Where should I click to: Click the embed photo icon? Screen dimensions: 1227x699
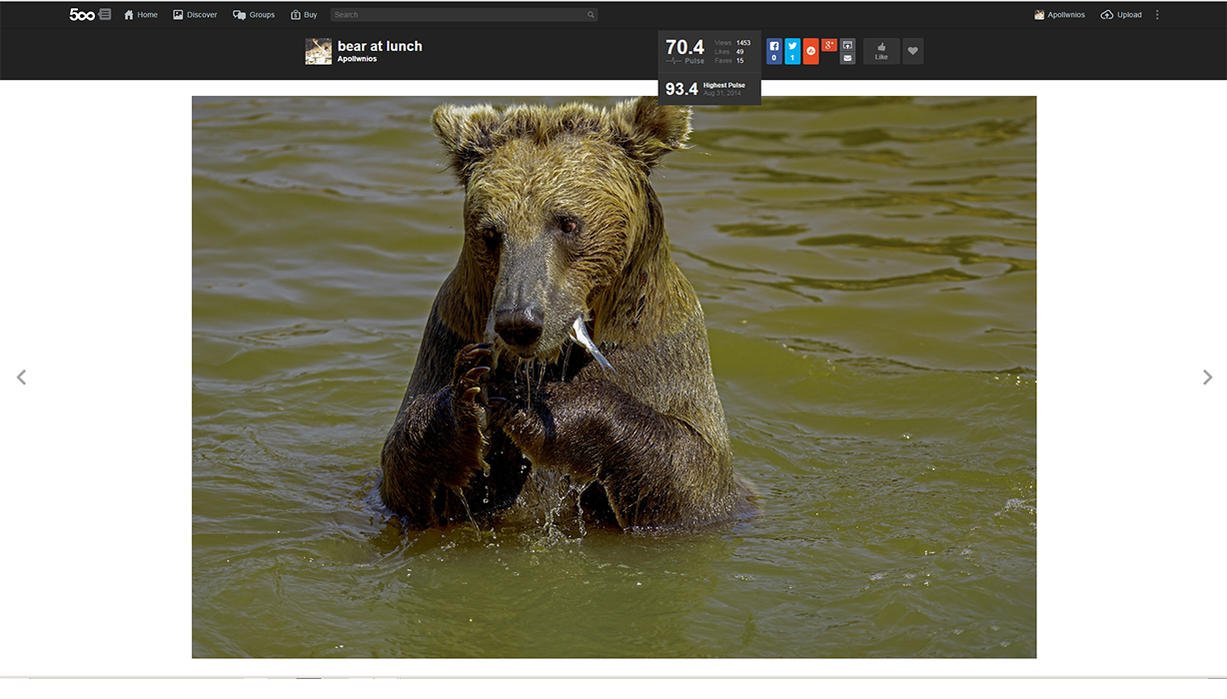[848, 45]
